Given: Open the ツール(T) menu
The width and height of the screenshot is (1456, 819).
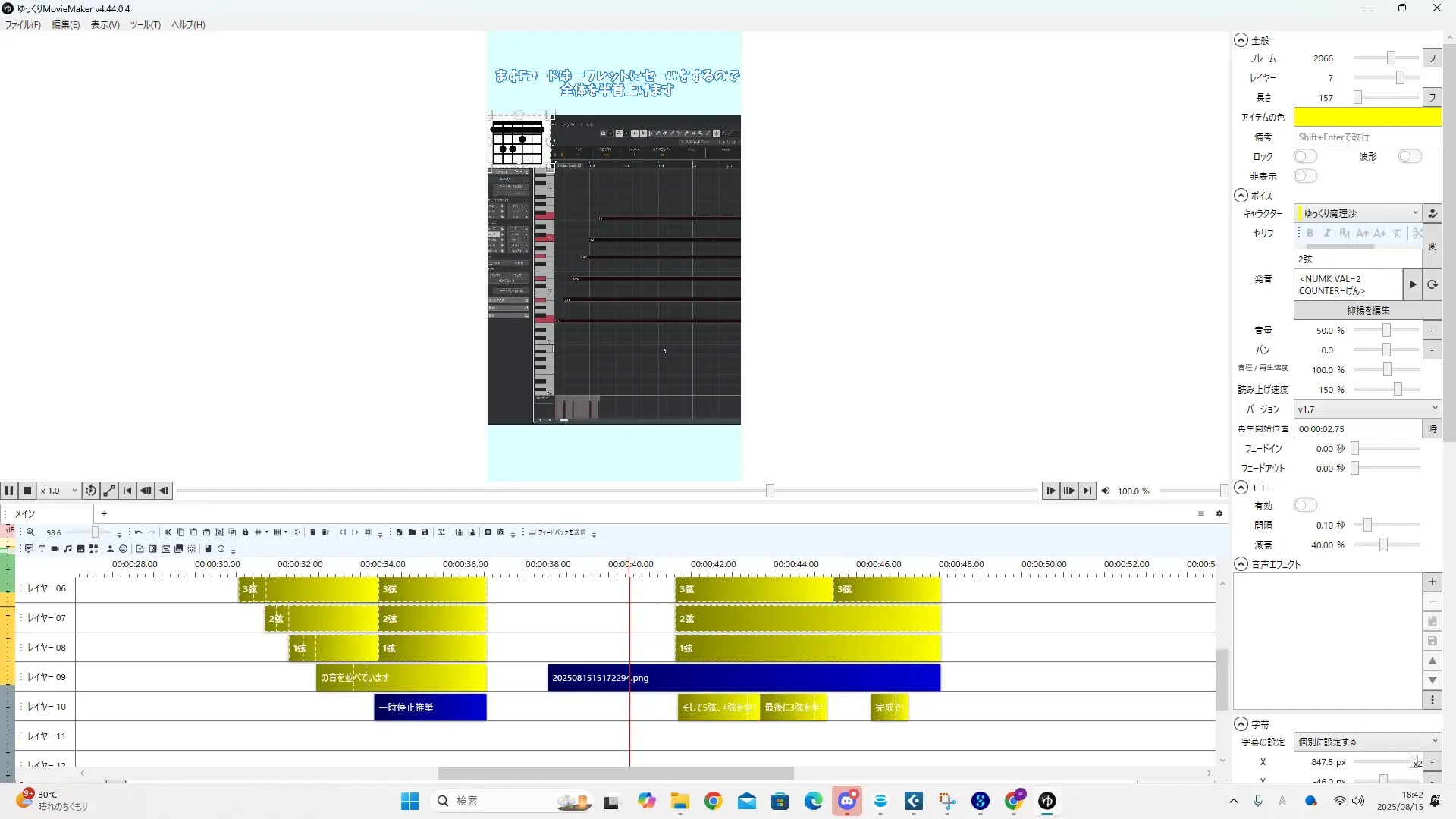Looking at the screenshot, I should (145, 25).
